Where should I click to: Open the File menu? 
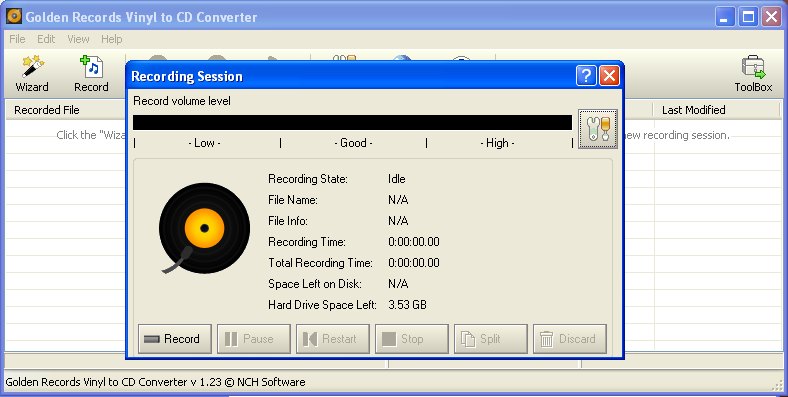(x=17, y=39)
